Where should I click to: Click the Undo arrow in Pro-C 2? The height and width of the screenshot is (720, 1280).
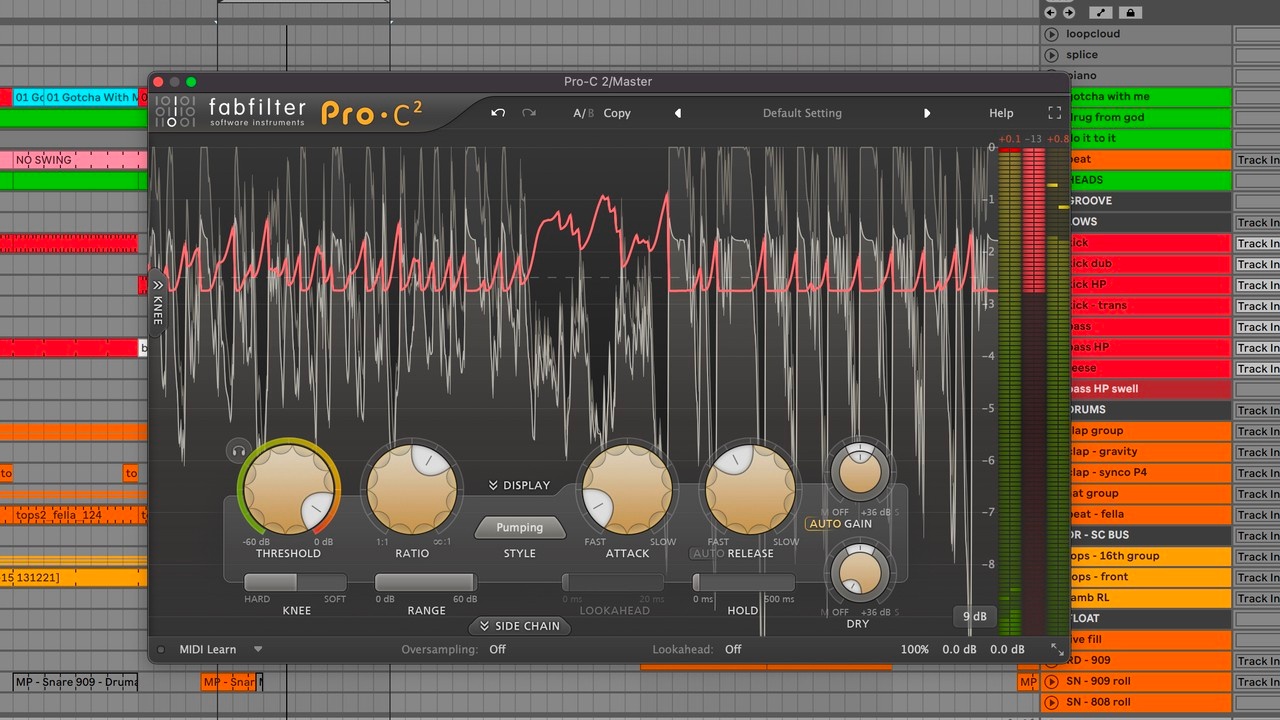(498, 113)
